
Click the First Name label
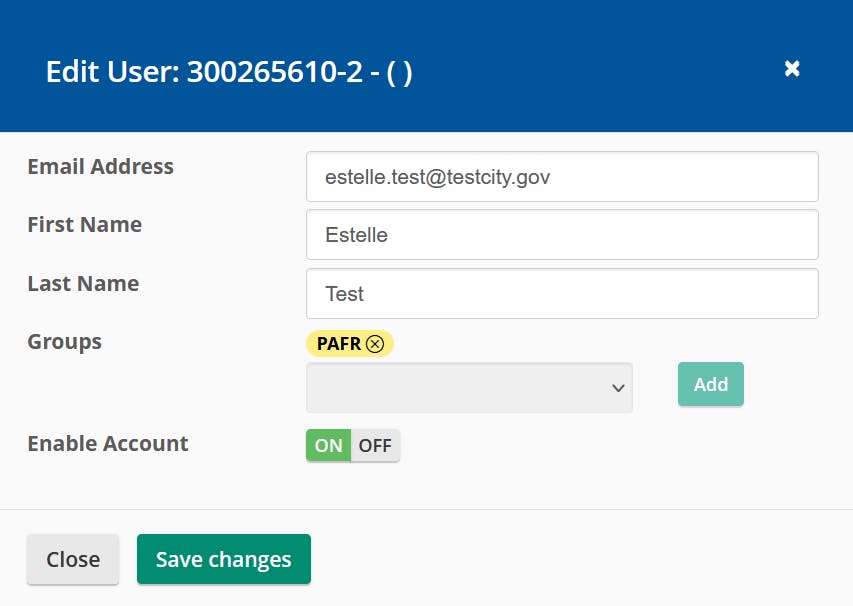pyautogui.click(x=84, y=225)
